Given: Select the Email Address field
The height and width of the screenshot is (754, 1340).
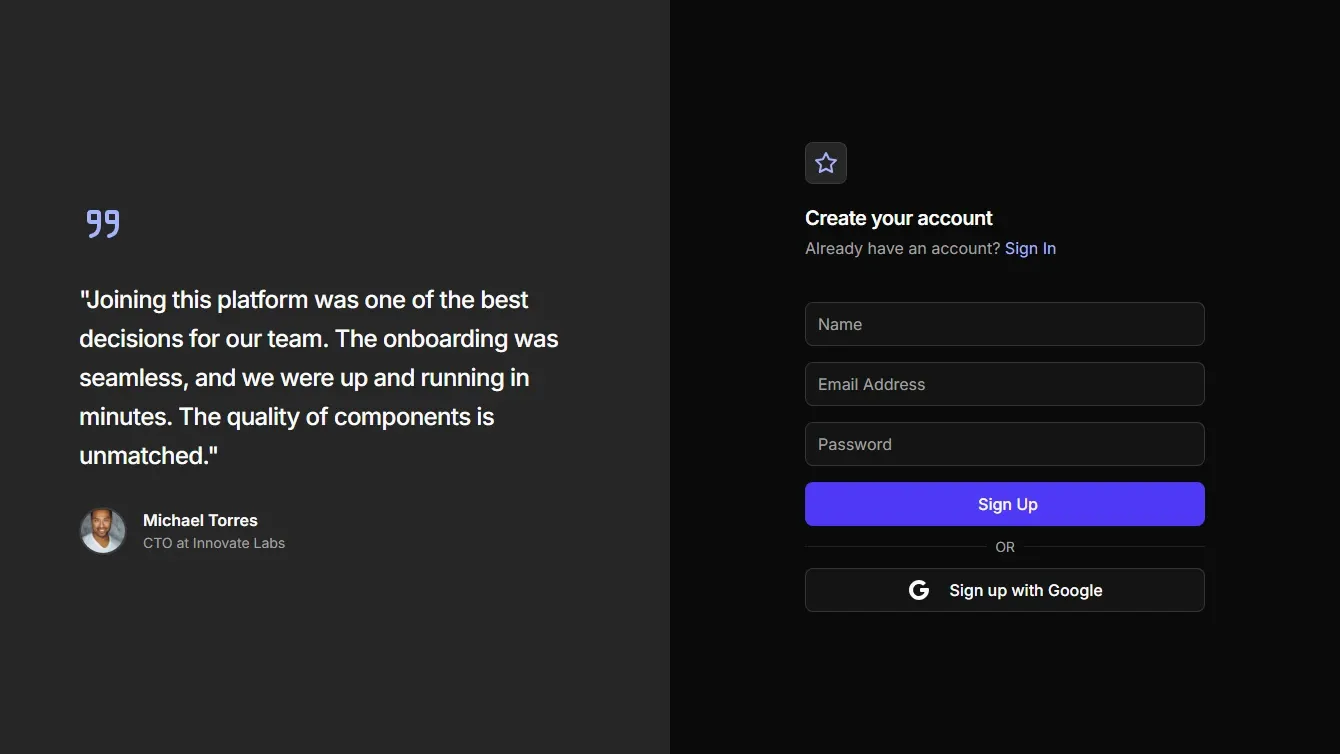Looking at the screenshot, I should (1004, 384).
